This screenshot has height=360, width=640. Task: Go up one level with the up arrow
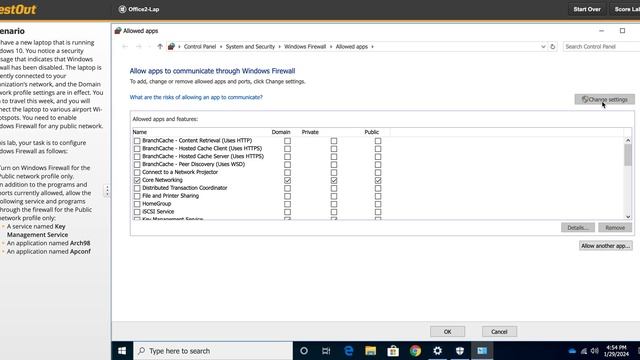pos(160,47)
